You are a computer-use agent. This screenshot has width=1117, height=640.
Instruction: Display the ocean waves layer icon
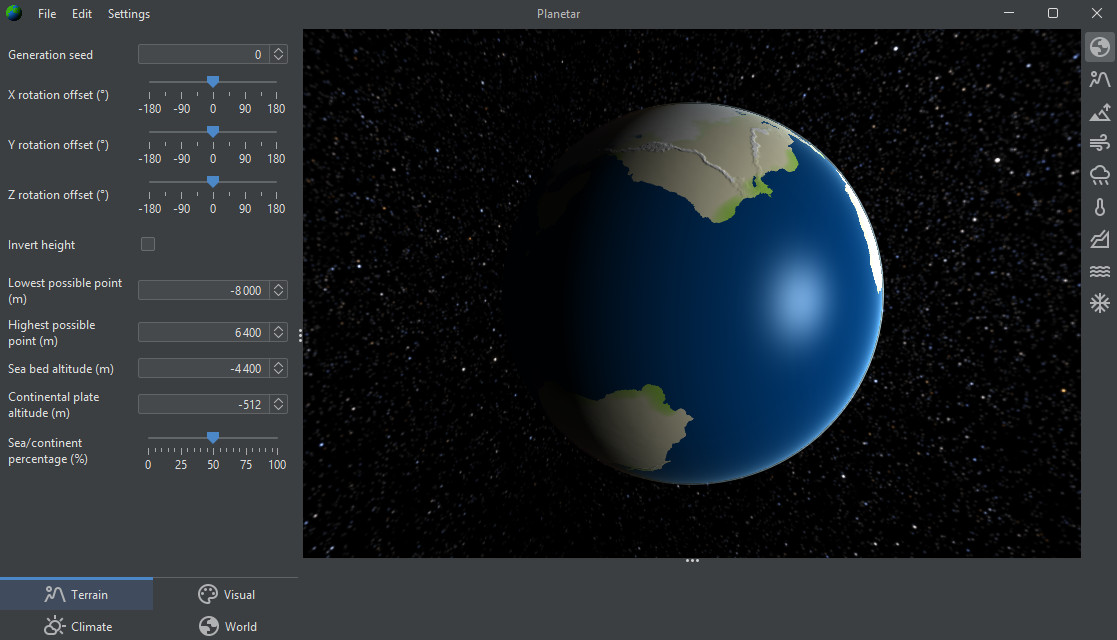pos(1099,271)
